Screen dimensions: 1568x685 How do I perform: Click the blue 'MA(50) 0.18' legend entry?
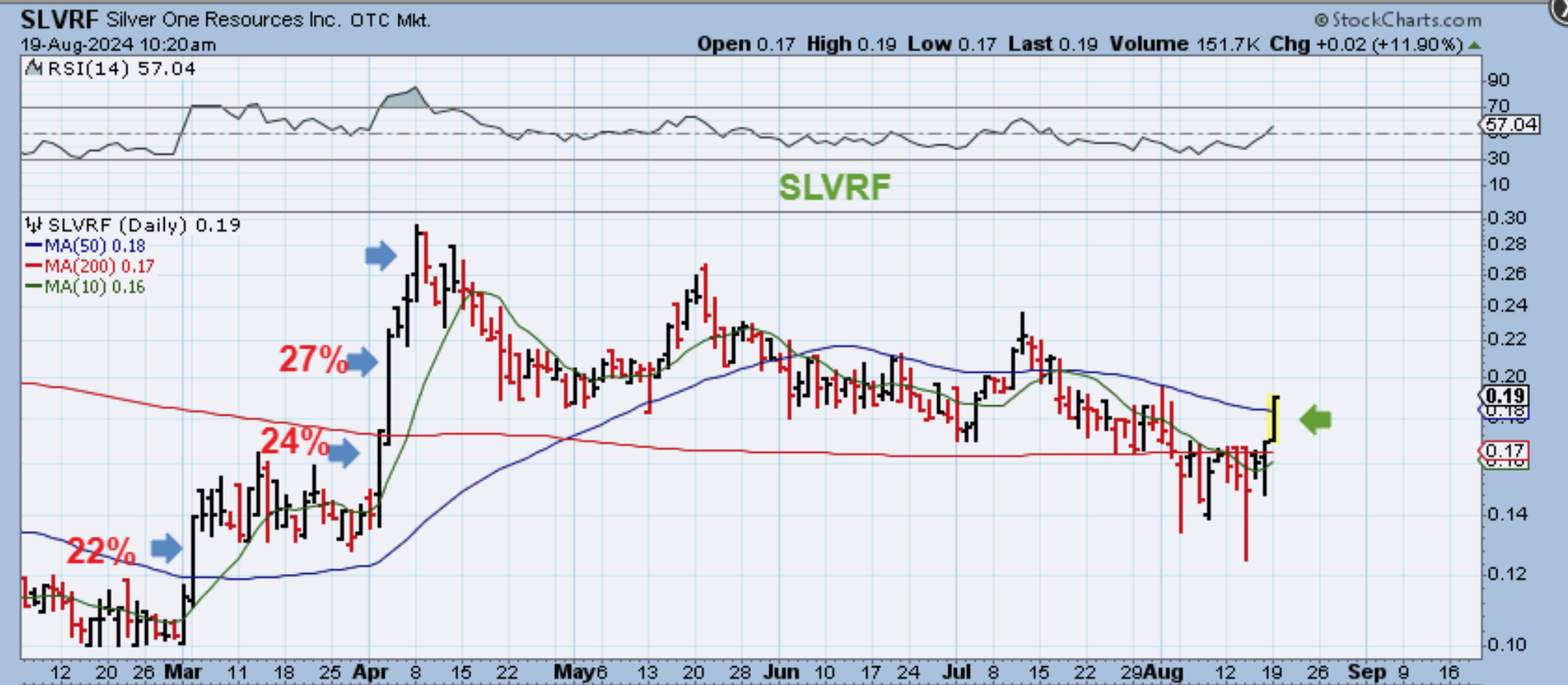pyautogui.click(x=86, y=246)
